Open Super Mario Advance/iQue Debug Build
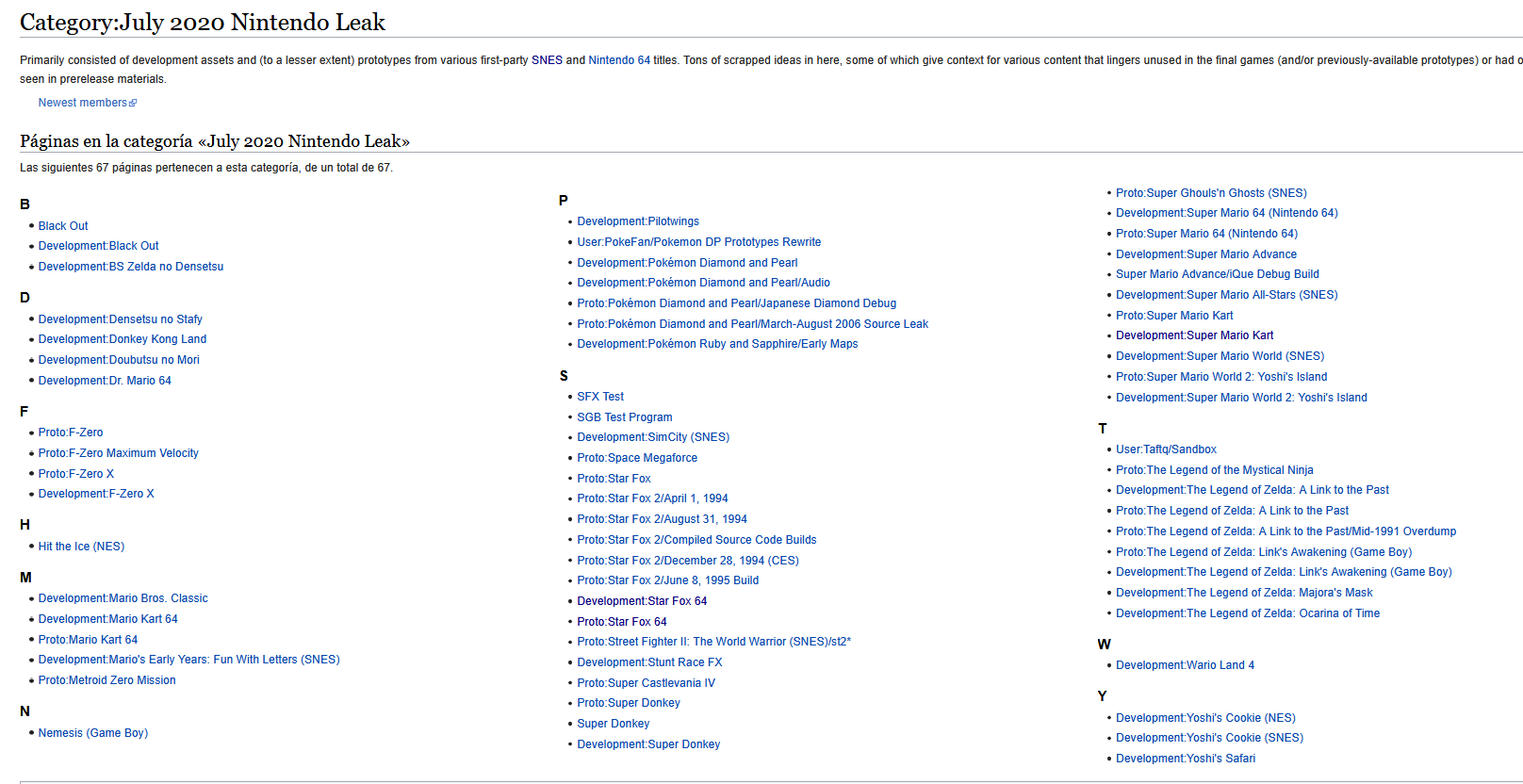 tap(1218, 274)
